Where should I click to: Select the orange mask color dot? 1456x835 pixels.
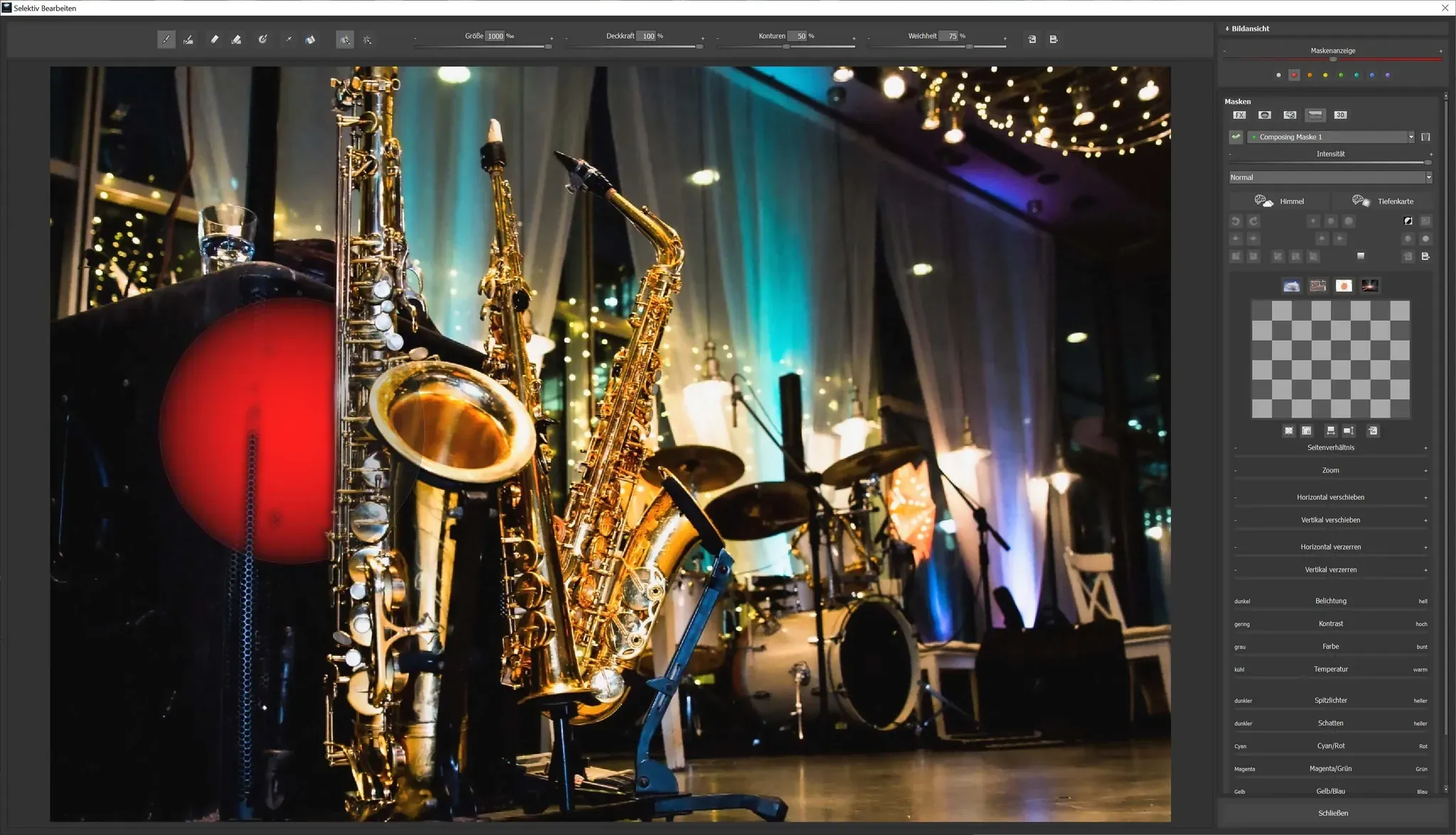point(1310,75)
